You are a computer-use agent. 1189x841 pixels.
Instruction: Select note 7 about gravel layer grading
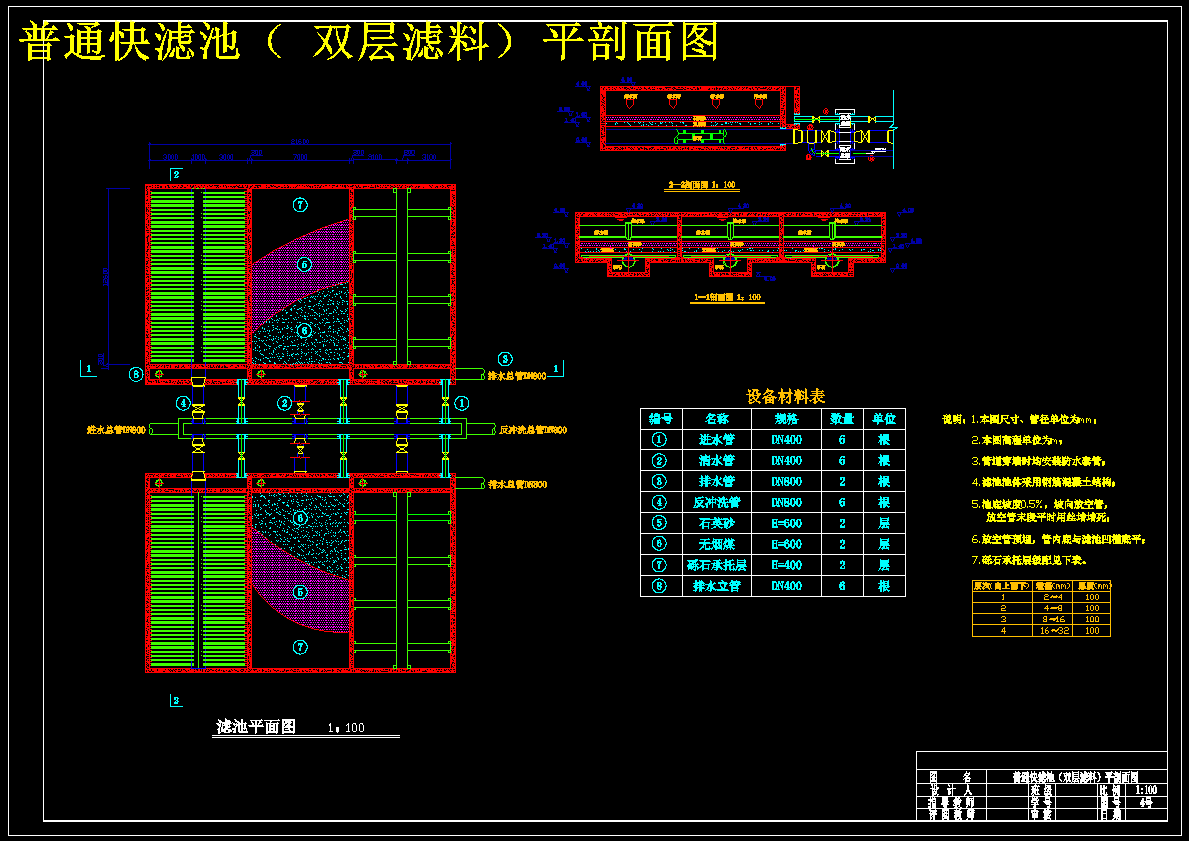(1030, 560)
